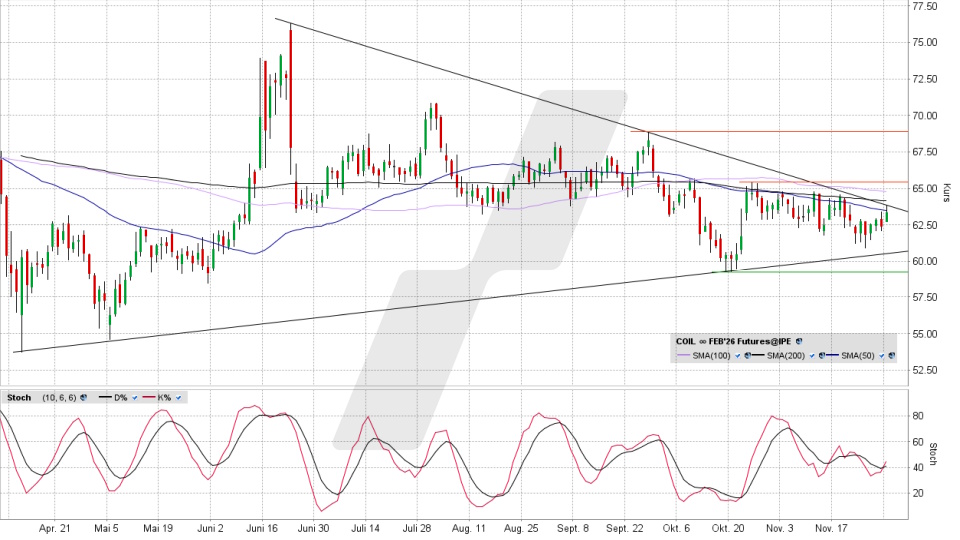Click the black SMA(200) line sample
Viewport: 960px width, 540px height.
[x=758, y=354]
